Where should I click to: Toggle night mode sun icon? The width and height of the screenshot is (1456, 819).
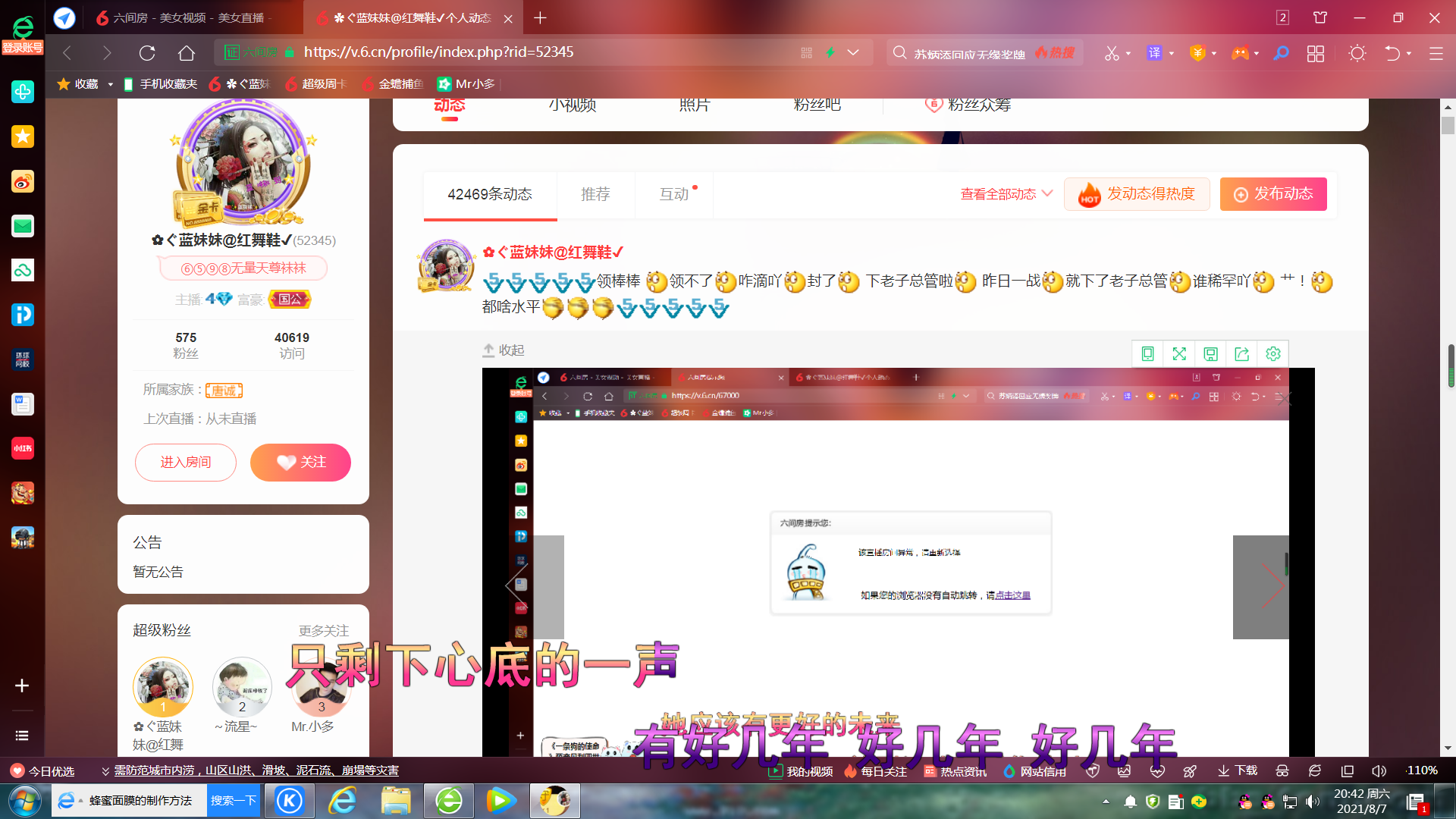coord(1357,53)
